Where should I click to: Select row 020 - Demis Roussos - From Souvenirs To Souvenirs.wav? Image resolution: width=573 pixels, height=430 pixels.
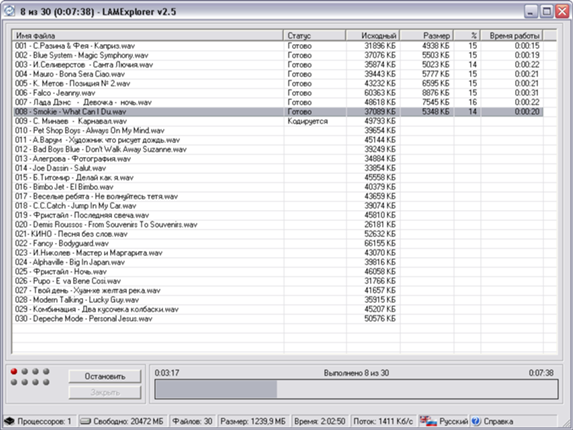(x=278, y=225)
